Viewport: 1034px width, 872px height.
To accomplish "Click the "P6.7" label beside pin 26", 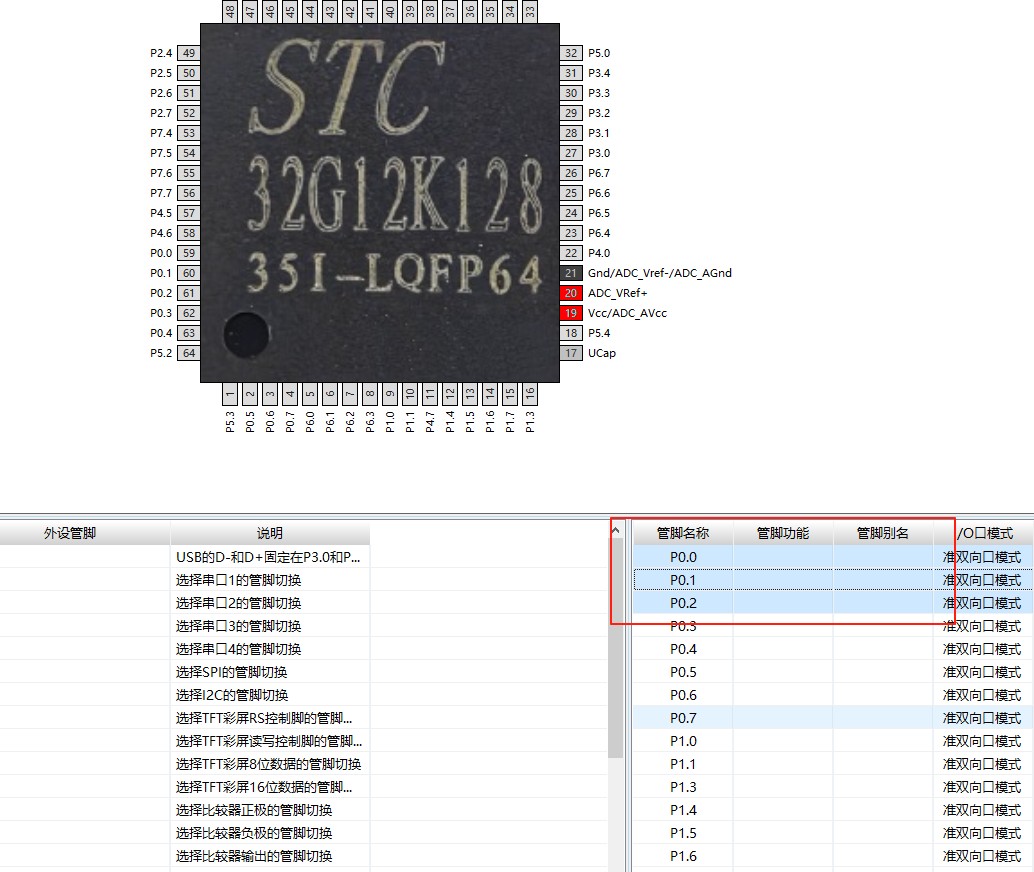I will tap(599, 173).
